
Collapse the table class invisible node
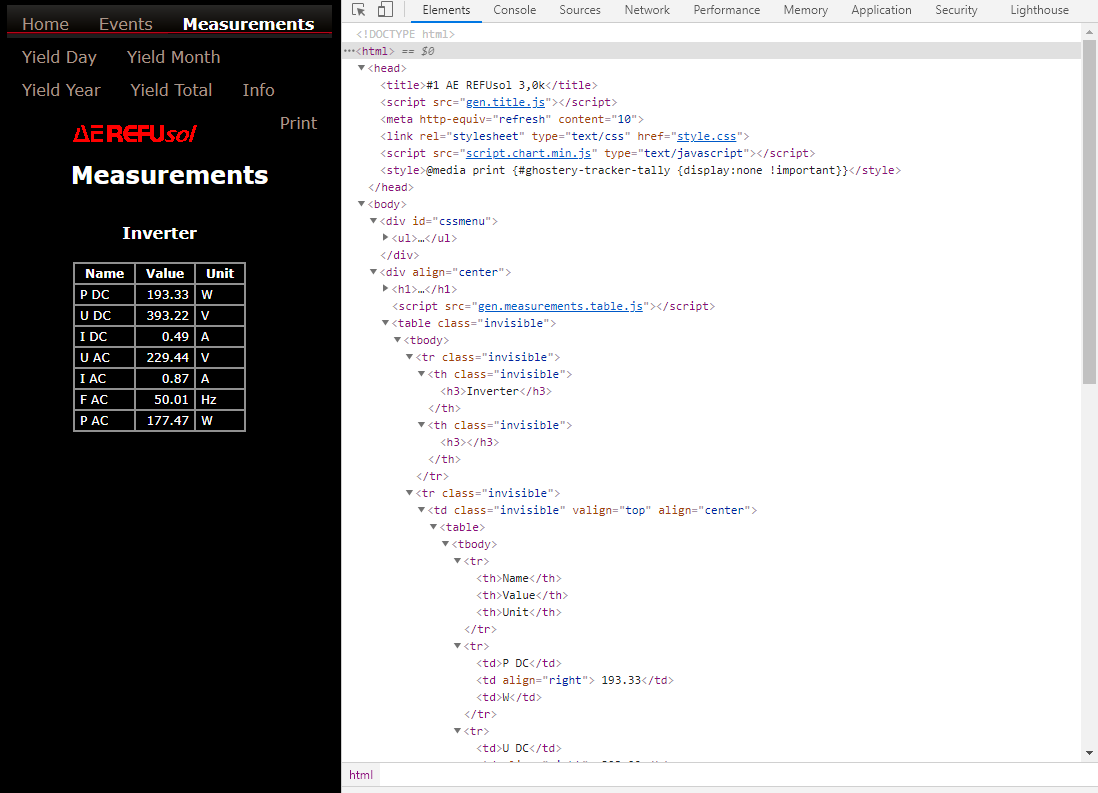click(386, 323)
